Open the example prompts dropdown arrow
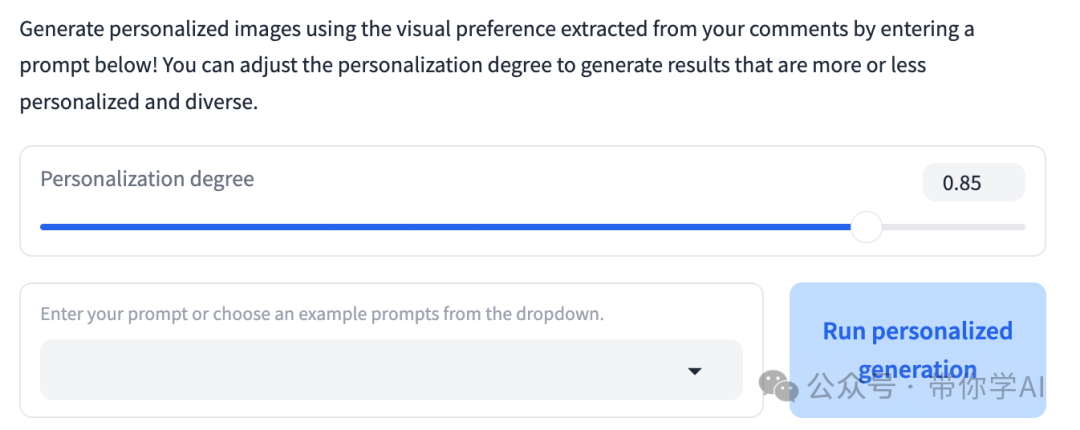The width and height of the screenshot is (1080, 430). click(x=695, y=371)
